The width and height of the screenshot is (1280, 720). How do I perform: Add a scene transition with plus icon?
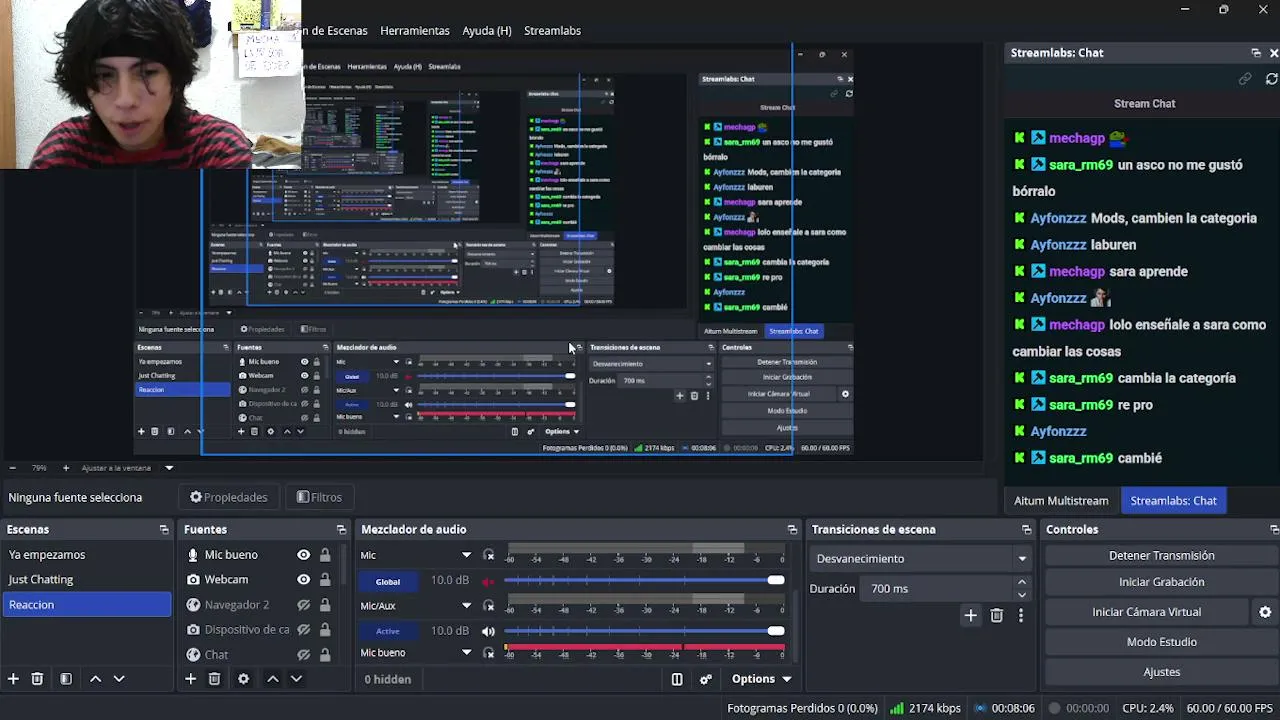pos(970,616)
